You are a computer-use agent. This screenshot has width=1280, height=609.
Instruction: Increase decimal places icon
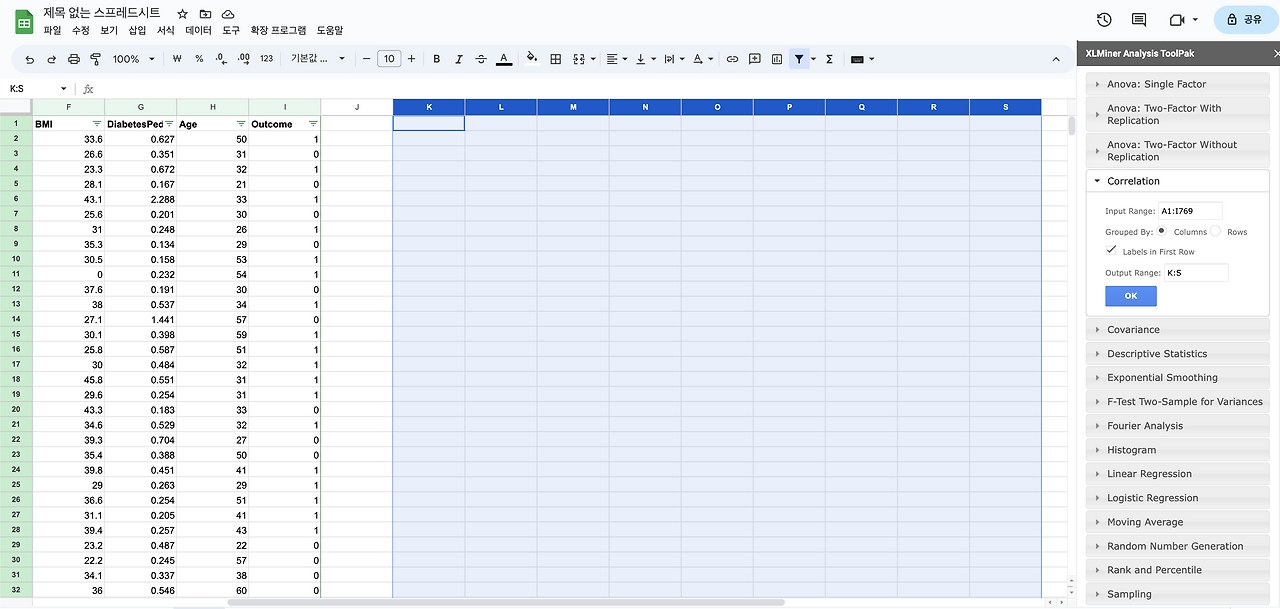pyautogui.click(x=244, y=59)
